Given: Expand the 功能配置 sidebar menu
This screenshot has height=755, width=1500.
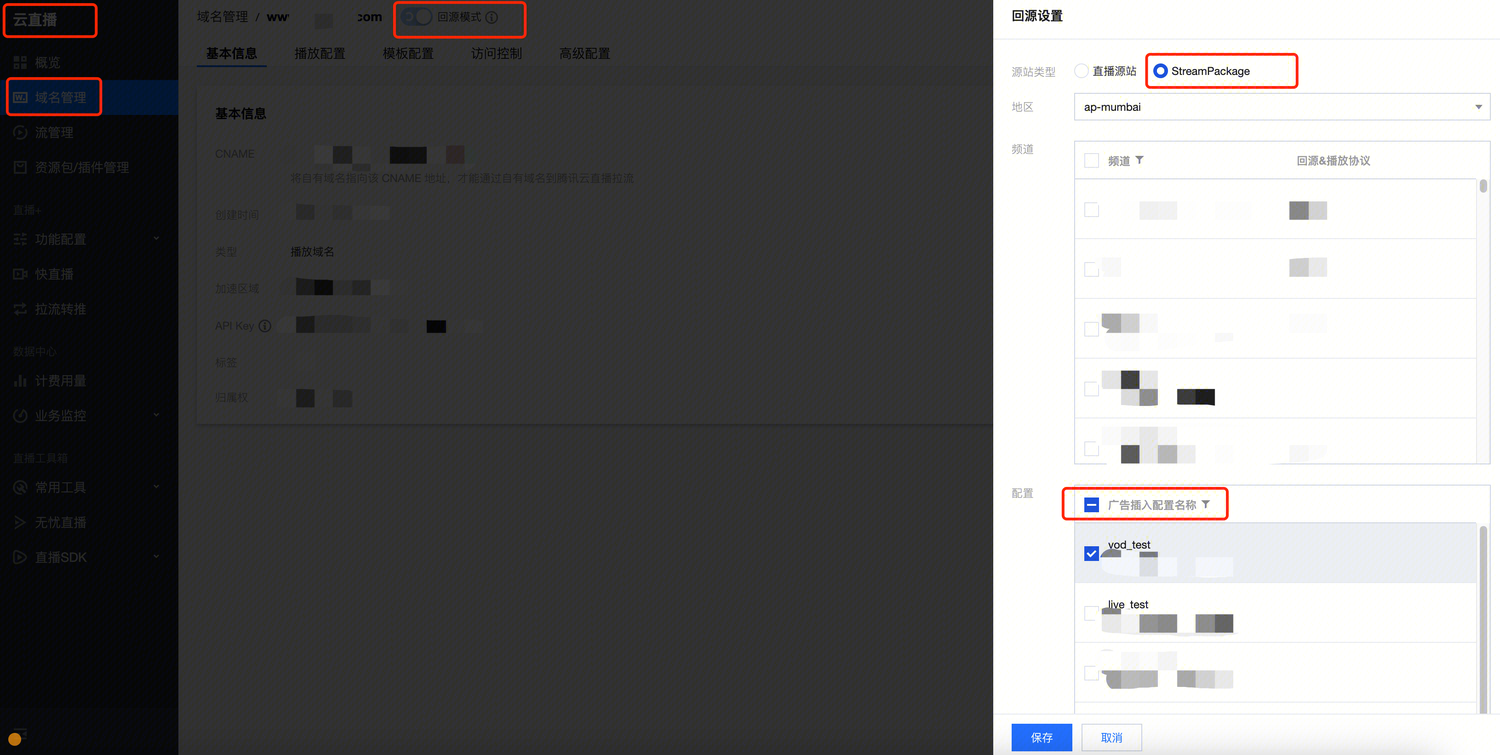Looking at the screenshot, I should (89, 239).
